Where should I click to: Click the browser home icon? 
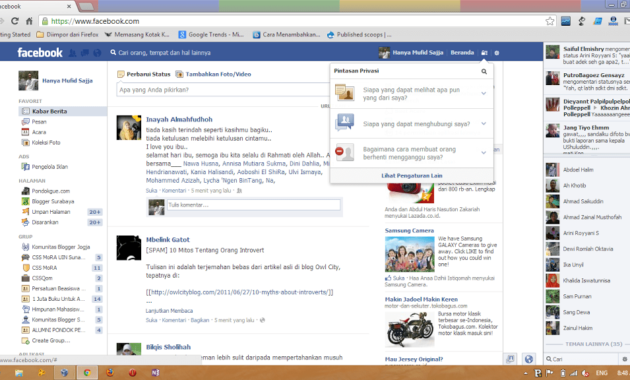(29, 21)
